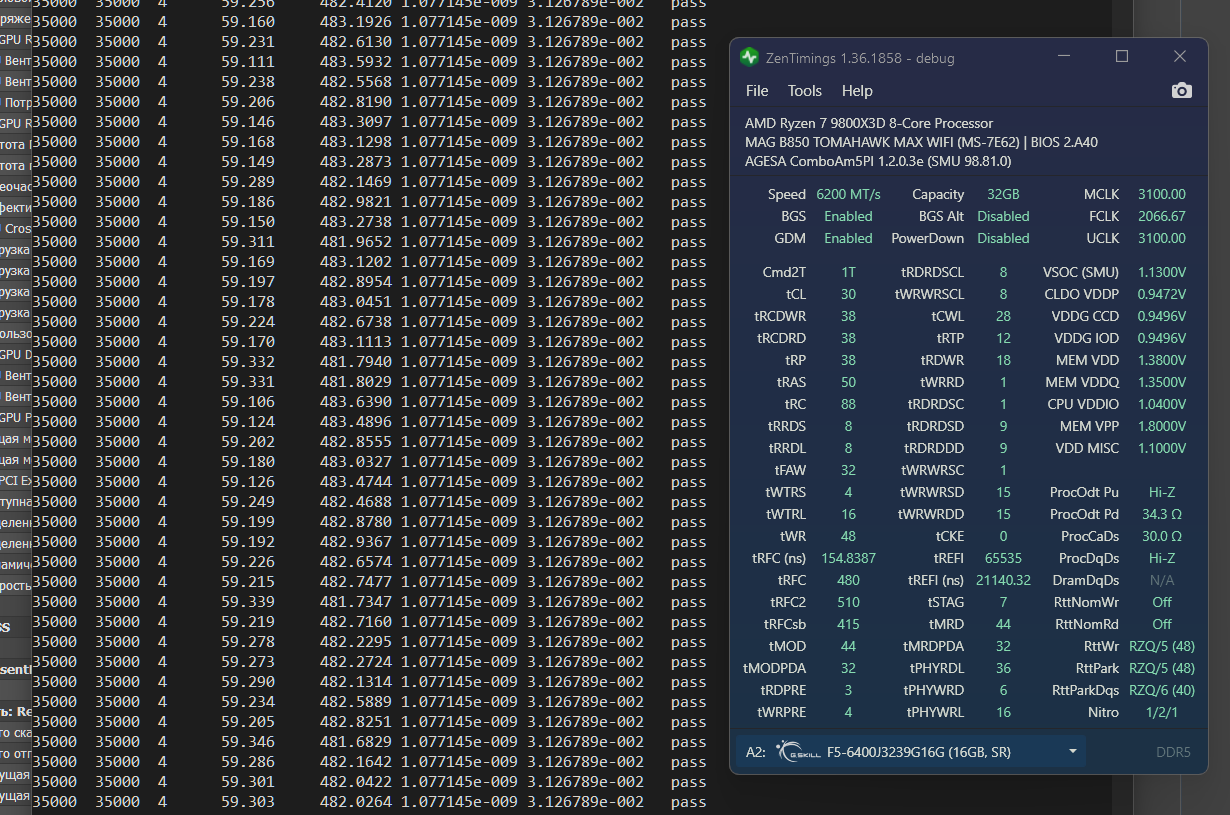Click the Cmd2T value 1T
The height and width of the screenshot is (815, 1230).
(848, 273)
